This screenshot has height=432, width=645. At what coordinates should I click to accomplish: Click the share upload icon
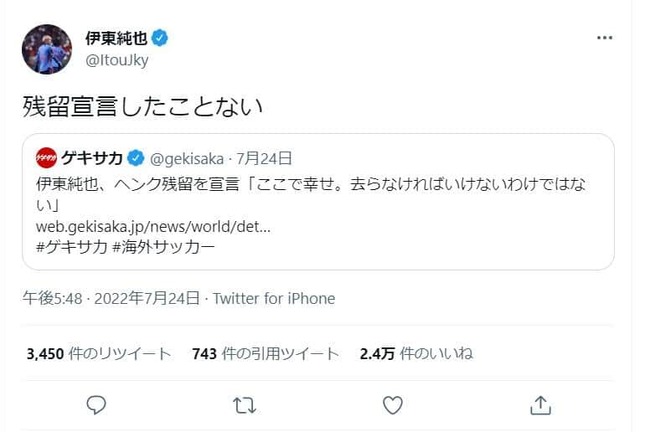[x=540, y=404]
